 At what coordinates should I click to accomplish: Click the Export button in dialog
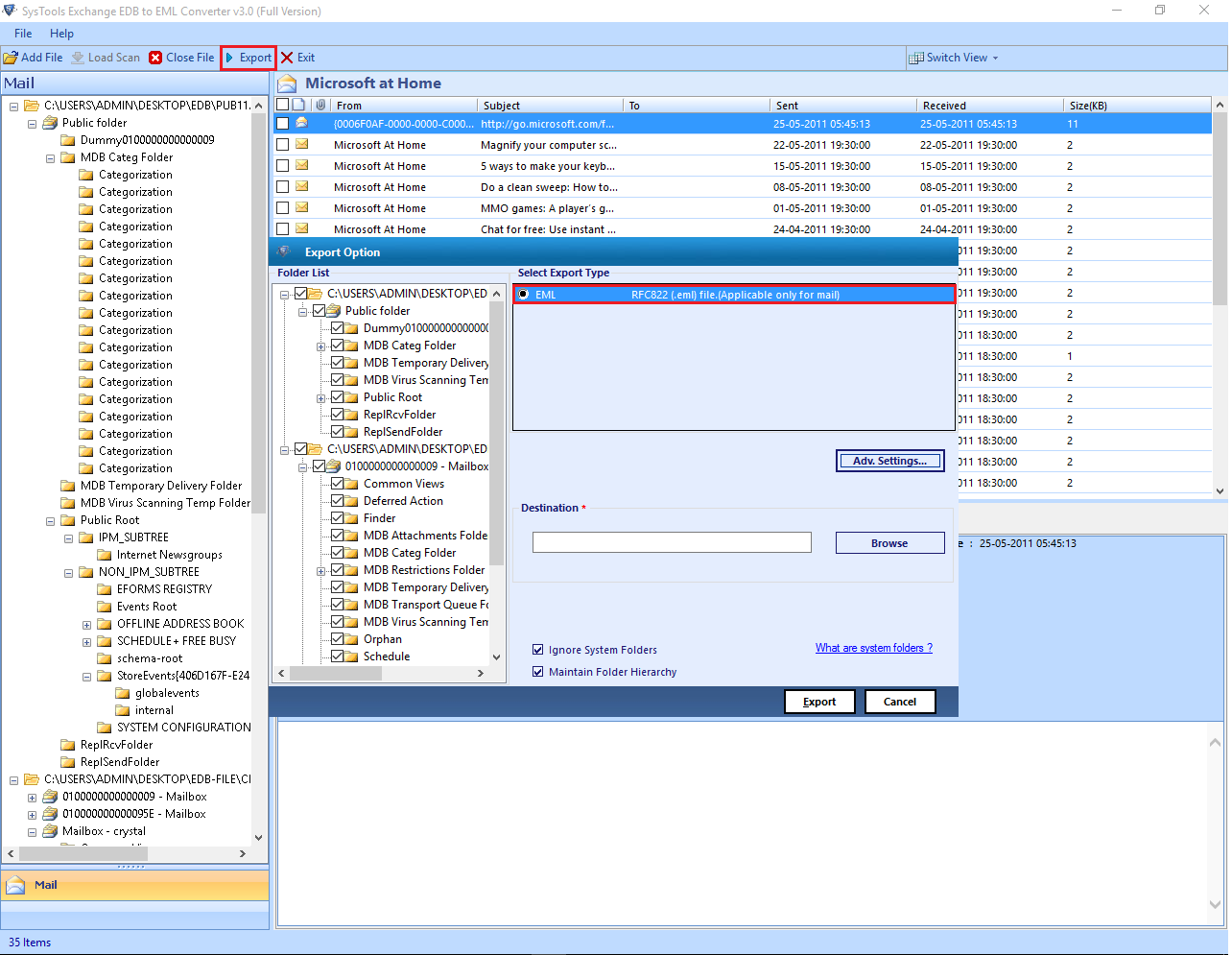point(819,702)
